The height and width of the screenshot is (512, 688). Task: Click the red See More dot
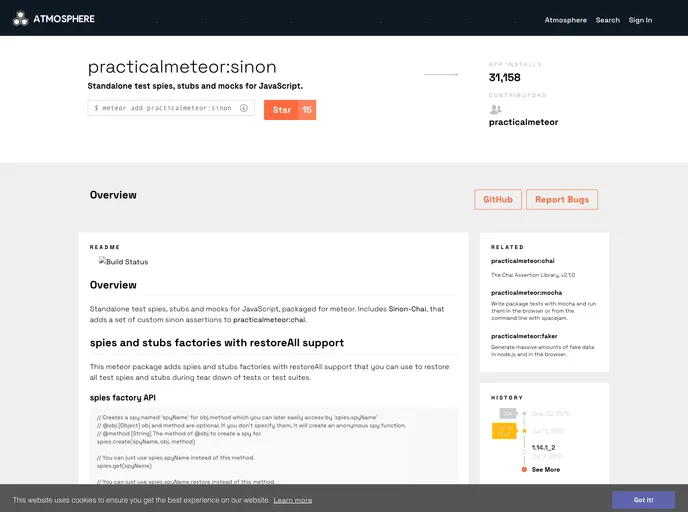(524, 469)
